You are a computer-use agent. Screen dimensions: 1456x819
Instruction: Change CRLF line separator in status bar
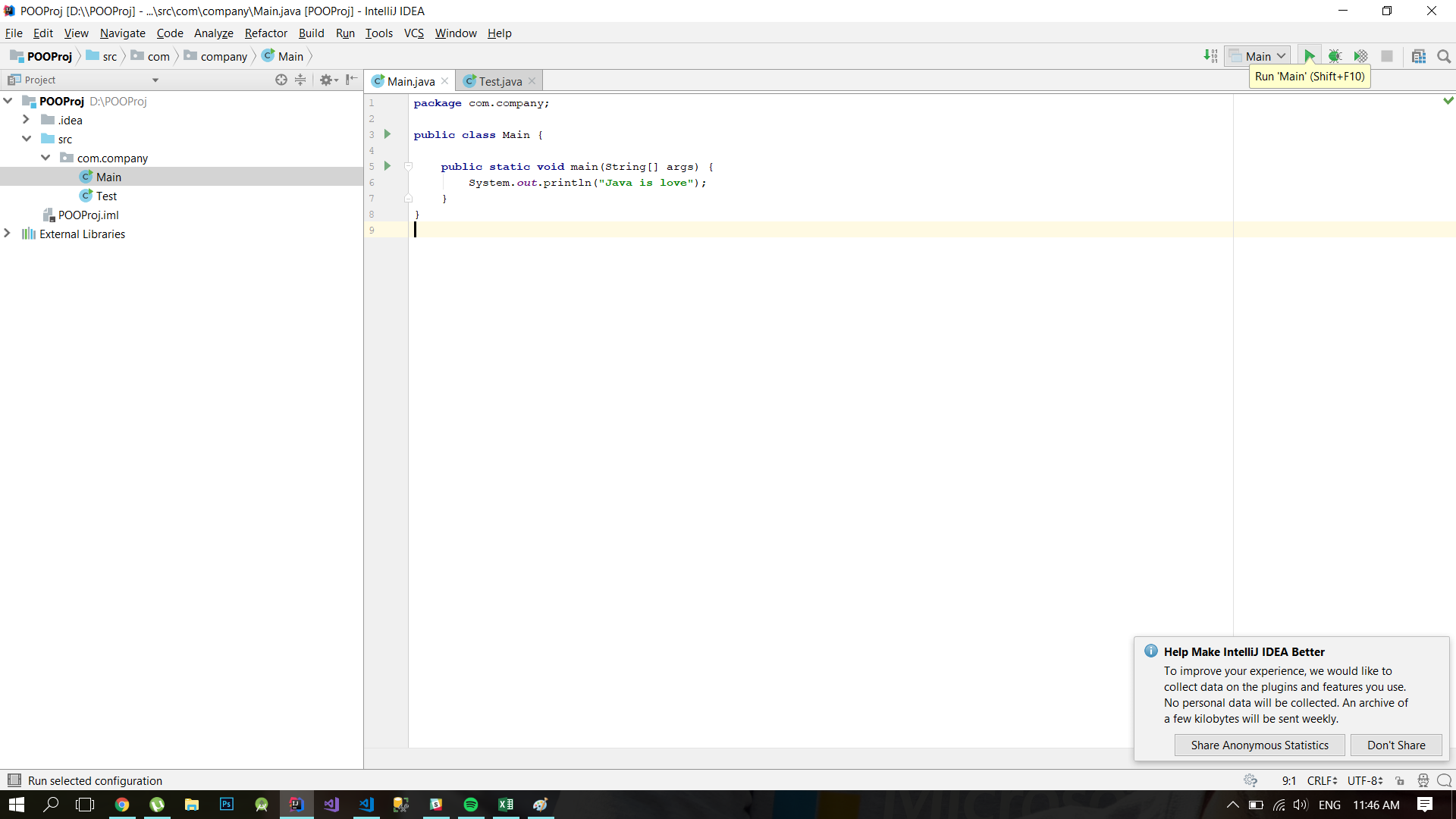pyautogui.click(x=1322, y=780)
